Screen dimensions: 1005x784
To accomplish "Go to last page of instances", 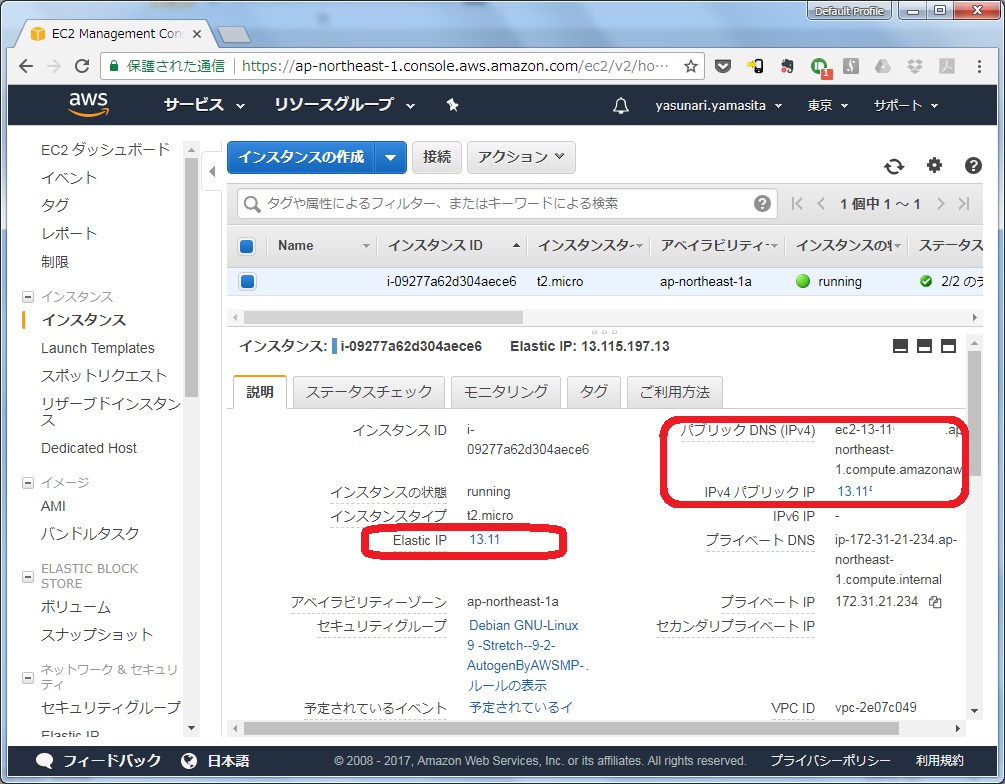I will (x=964, y=204).
